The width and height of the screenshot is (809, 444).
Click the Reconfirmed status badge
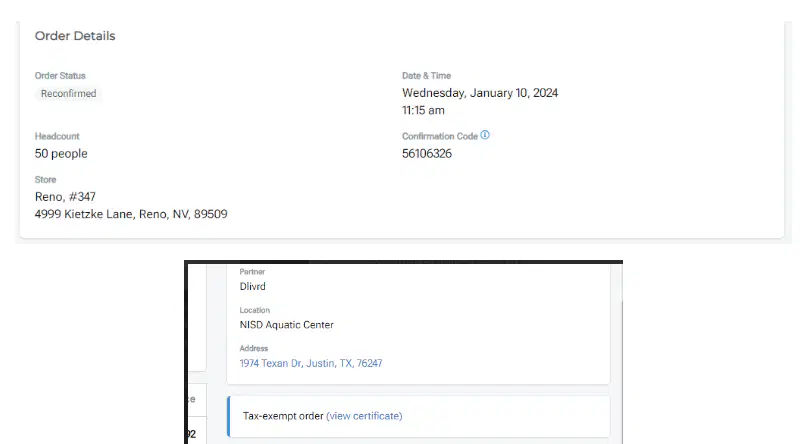(69, 93)
